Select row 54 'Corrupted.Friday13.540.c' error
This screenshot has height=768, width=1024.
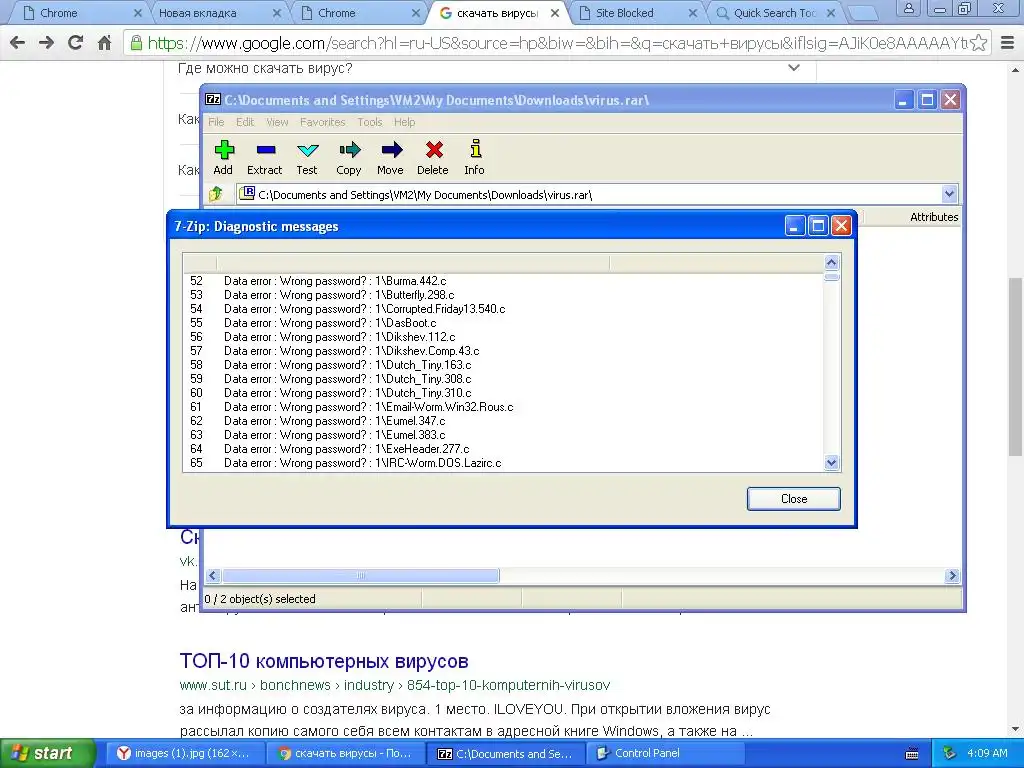click(x=503, y=309)
